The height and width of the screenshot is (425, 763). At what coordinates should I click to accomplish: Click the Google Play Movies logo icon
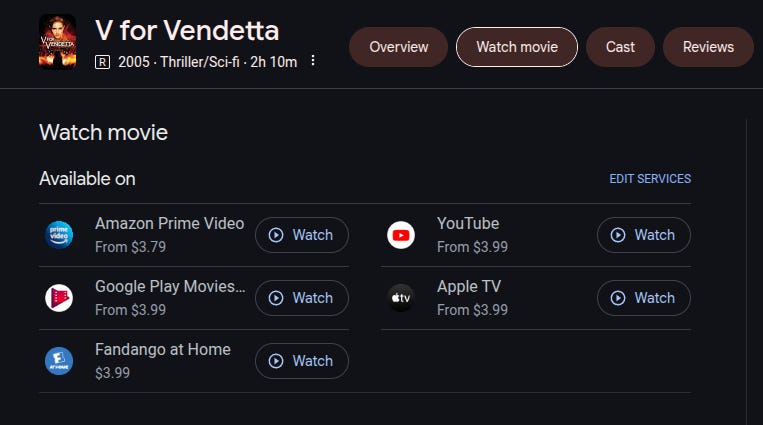coord(59,298)
